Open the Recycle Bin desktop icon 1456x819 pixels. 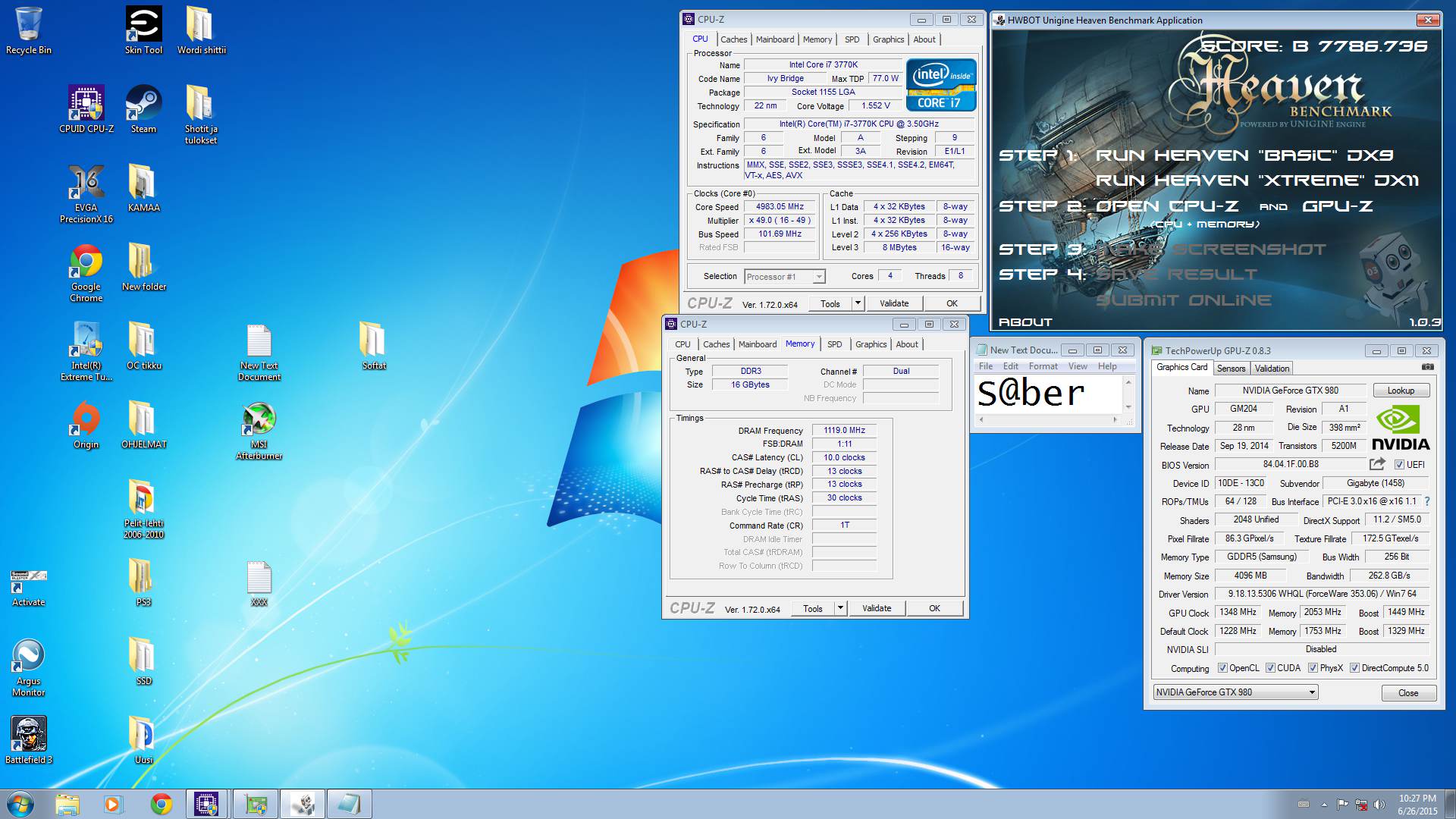[x=28, y=30]
